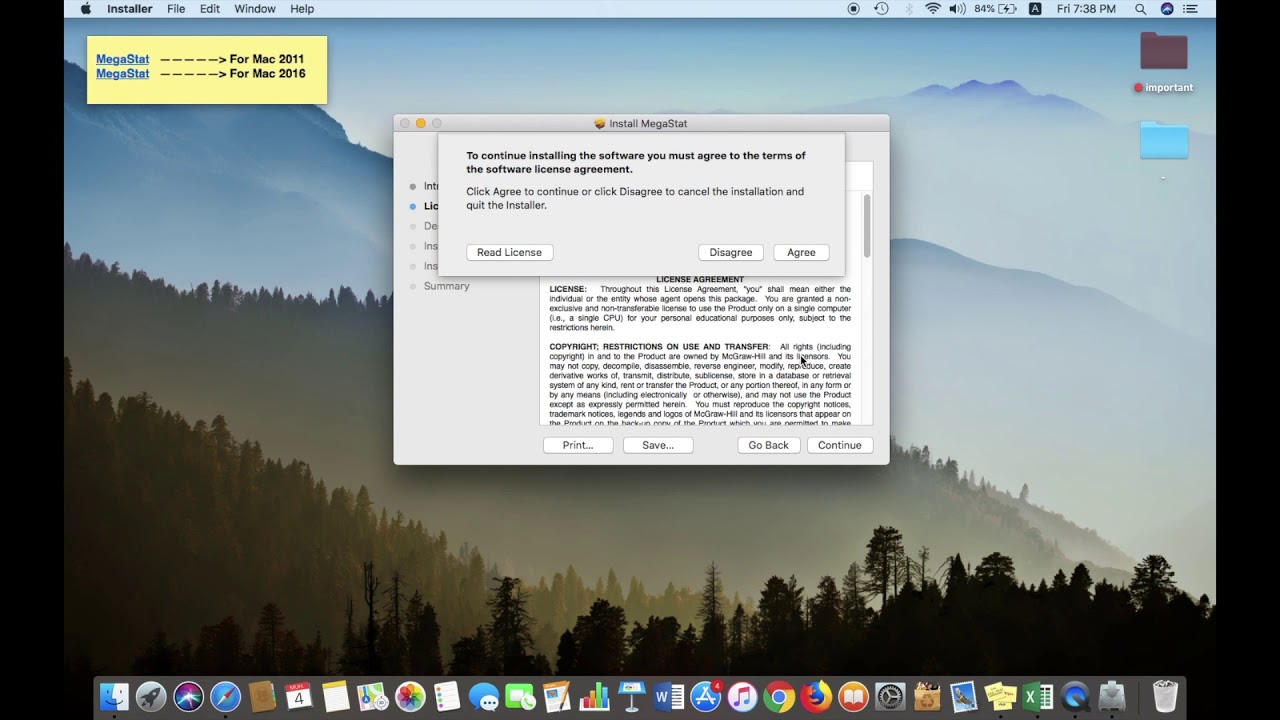Launch Siri from the dock

(188, 696)
